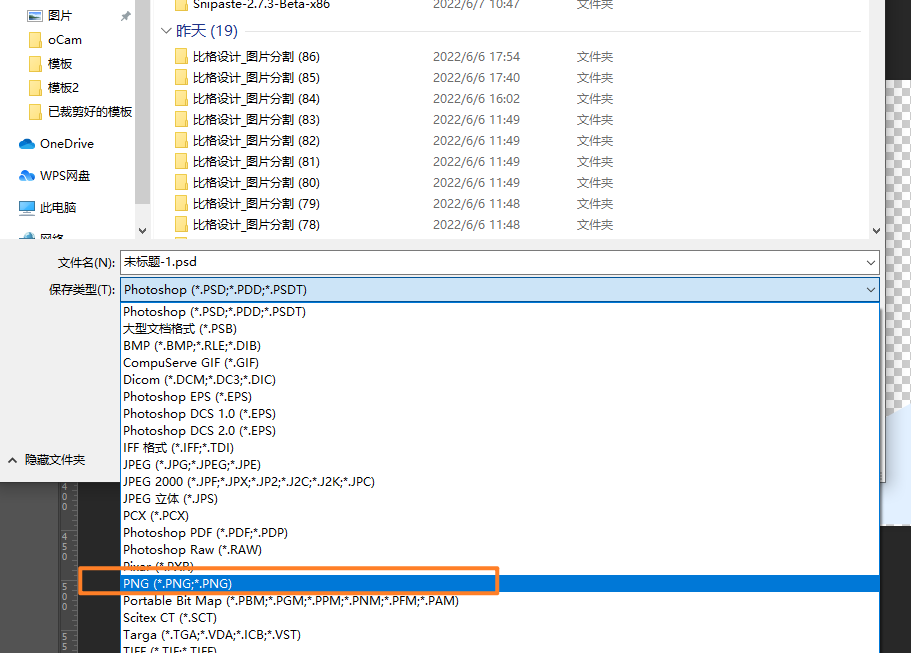
Task: Click folder icon of 比格设计_图片分割 (78)
Action: point(181,224)
